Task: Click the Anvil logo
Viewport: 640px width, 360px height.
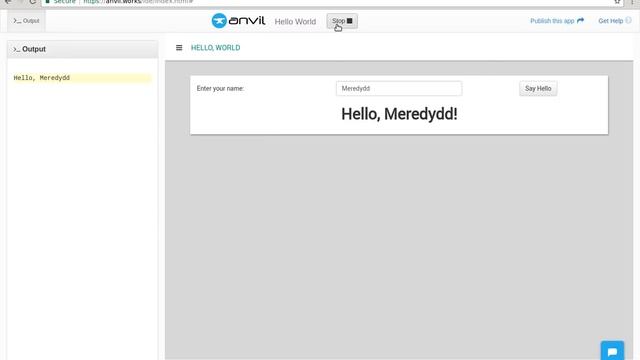Action: [238, 20]
